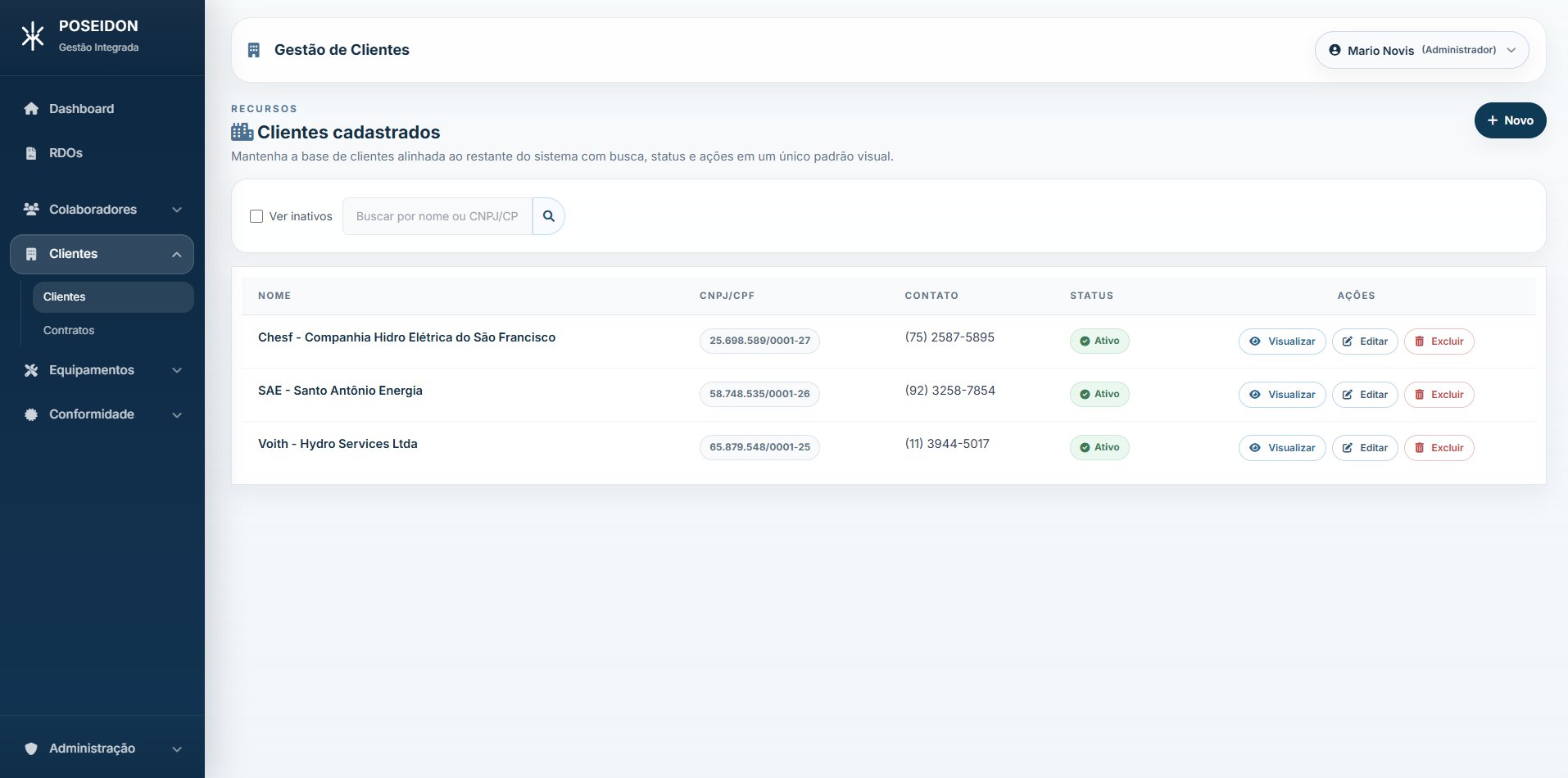The width and height of the screenshot is (1568, 778).
Task: Open the Mario Novis user dropdown
Action: click(x=1421, y=50)
